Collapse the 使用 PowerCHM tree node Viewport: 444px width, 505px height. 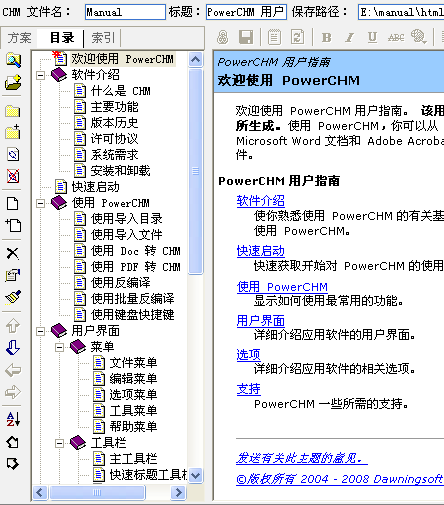pos(40,203)
